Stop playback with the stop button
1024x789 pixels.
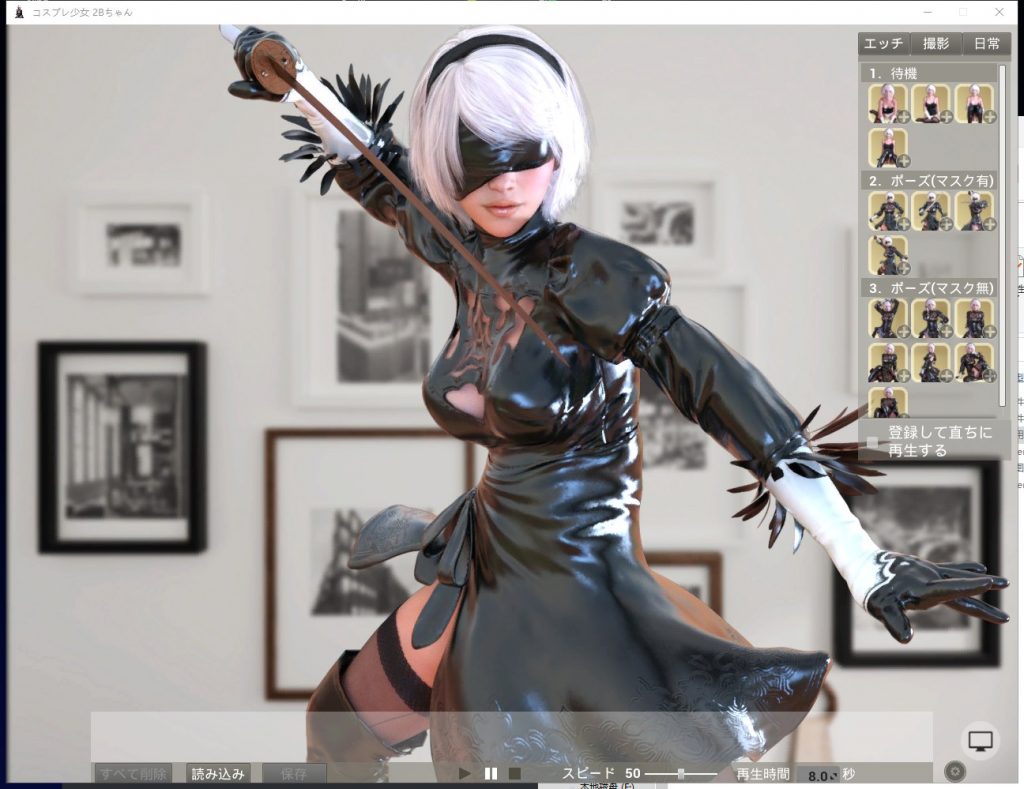point(515,774)
